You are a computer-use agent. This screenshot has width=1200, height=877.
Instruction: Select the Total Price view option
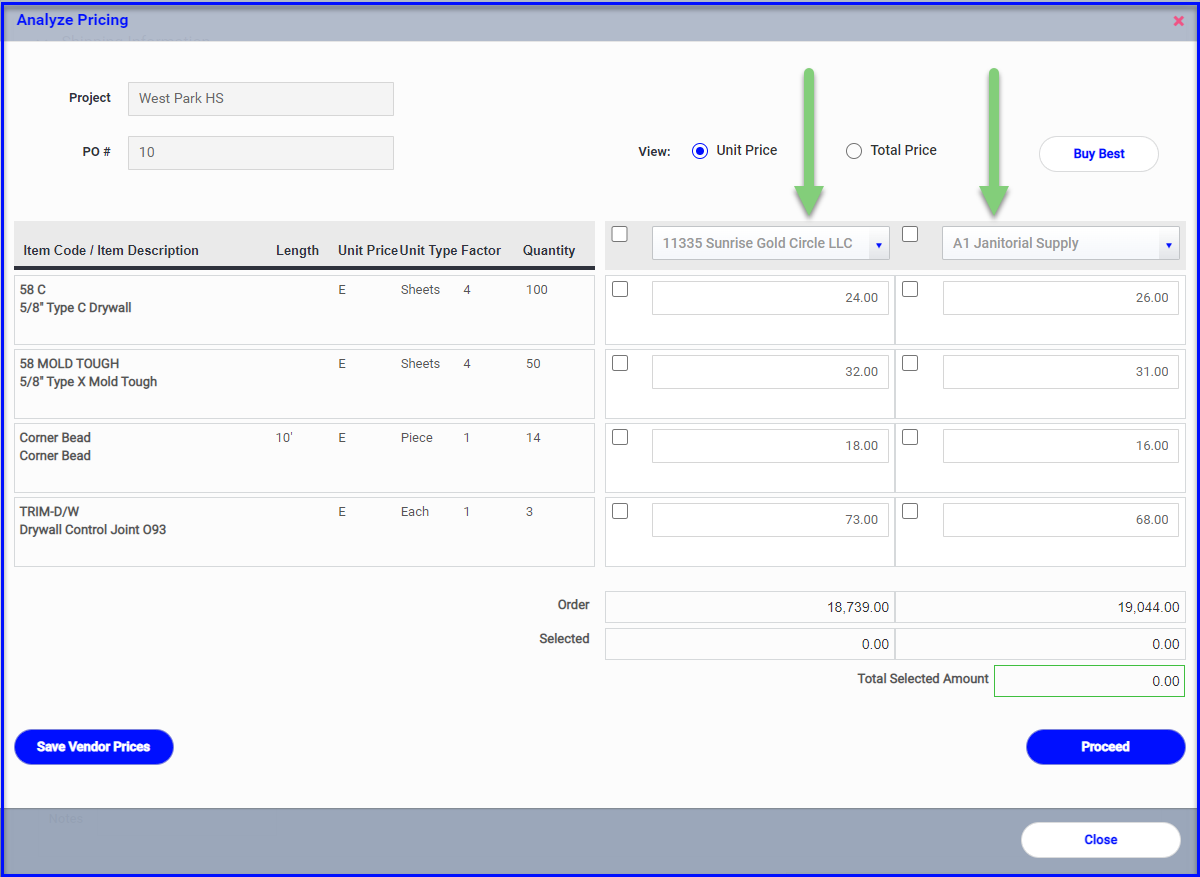tap(853, 151)
